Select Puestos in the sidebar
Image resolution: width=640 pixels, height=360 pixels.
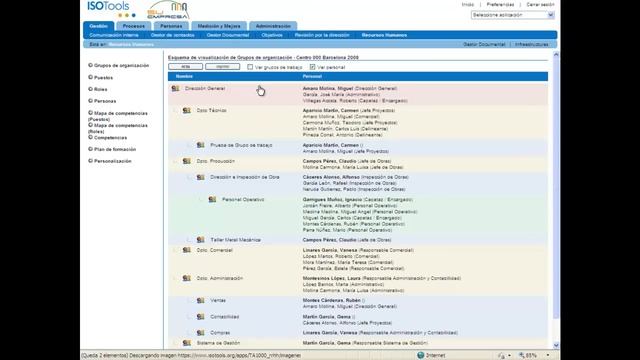[103, 78]
